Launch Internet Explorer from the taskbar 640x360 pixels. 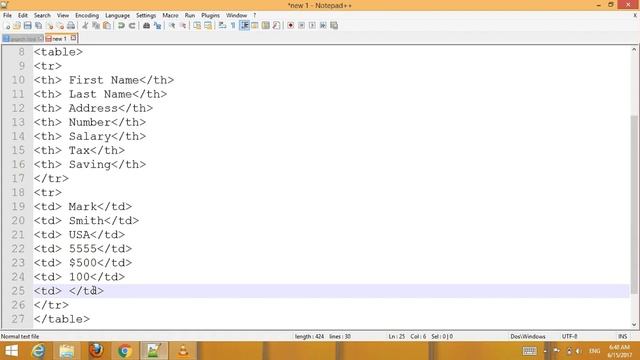38,351
